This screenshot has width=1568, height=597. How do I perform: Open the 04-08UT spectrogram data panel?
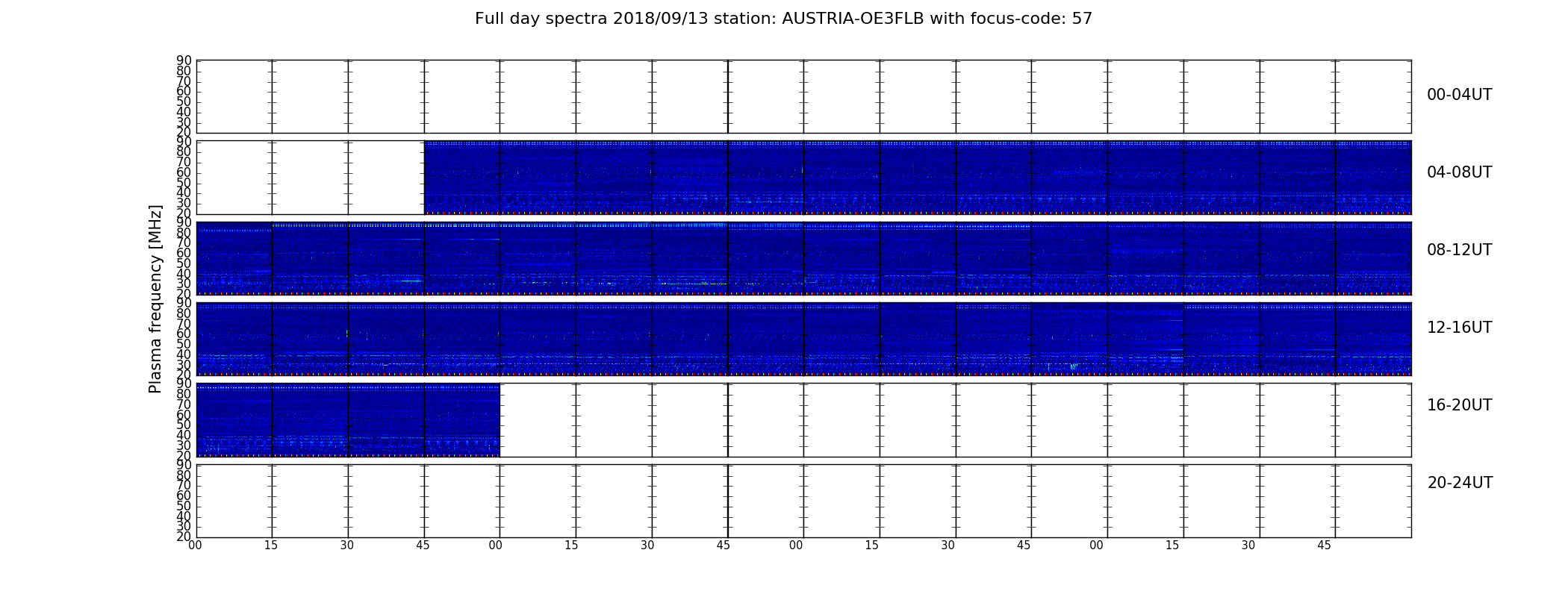918,178
